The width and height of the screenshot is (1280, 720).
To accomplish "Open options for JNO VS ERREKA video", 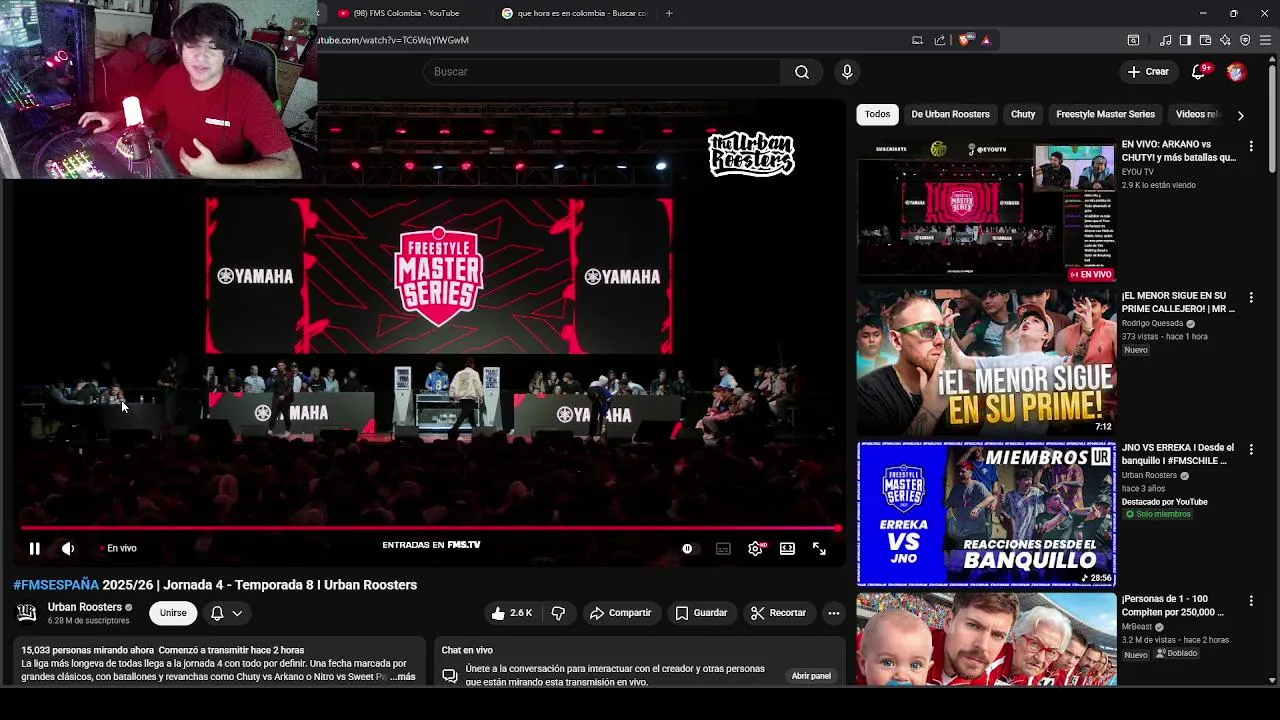I will pyautogui.click(x=1251, y=450).
